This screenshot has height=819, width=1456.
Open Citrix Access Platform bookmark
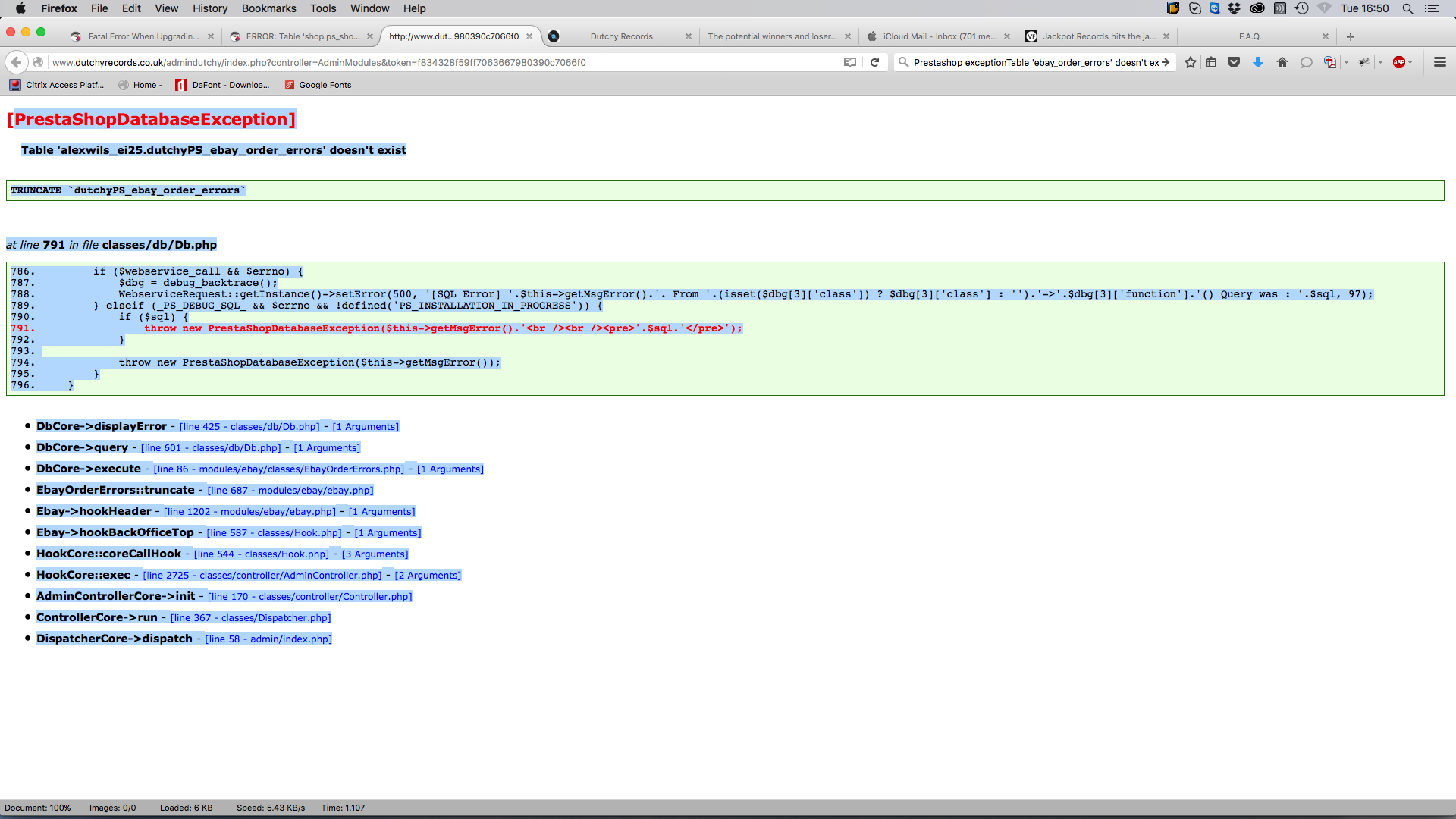(x=57, y=85)
